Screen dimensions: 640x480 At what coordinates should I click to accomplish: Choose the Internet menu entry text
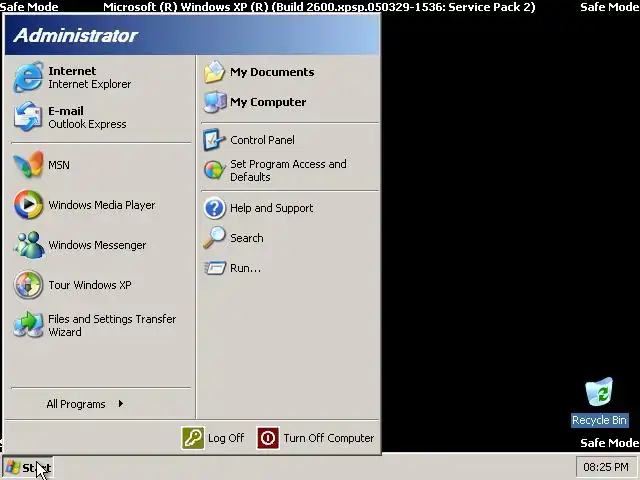[x=72, y=71]
